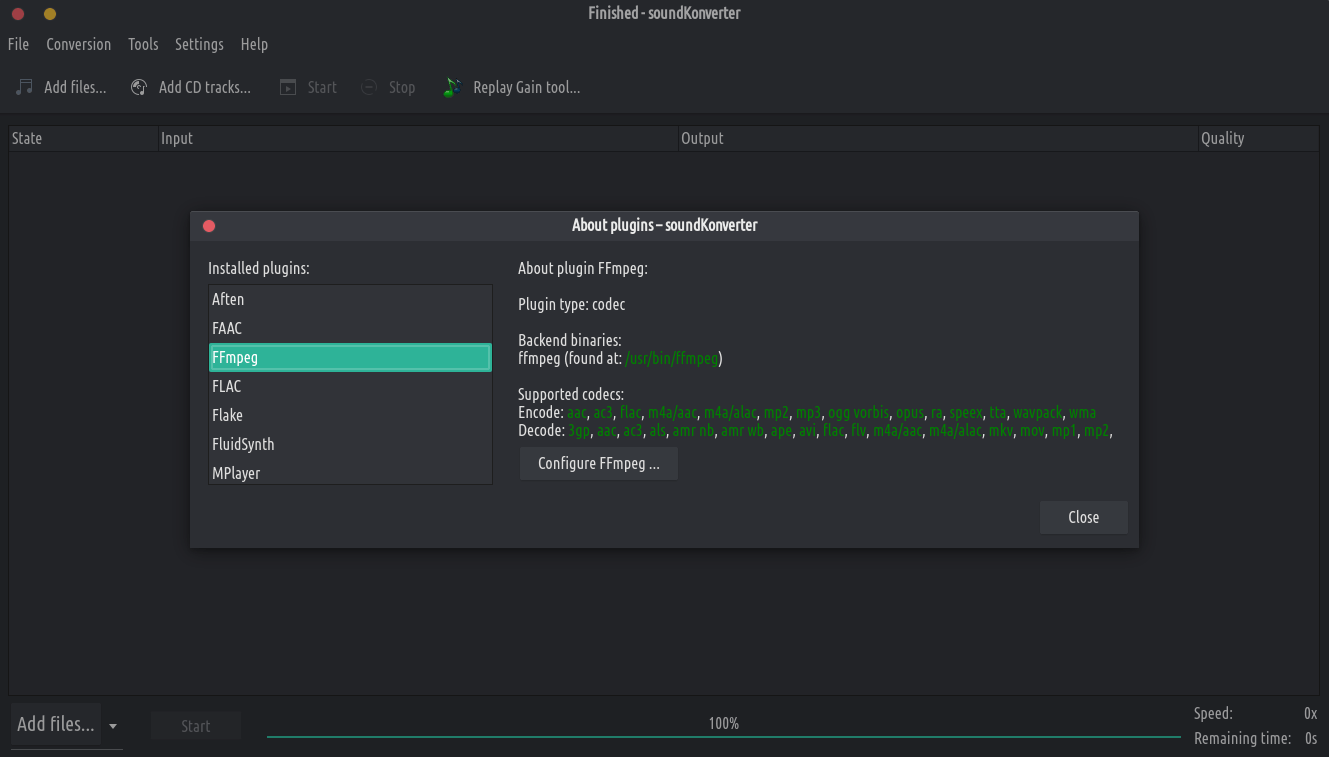Click the Add CD tracks disc icon
1329x757 pixels.
click(x=140, y=87)
